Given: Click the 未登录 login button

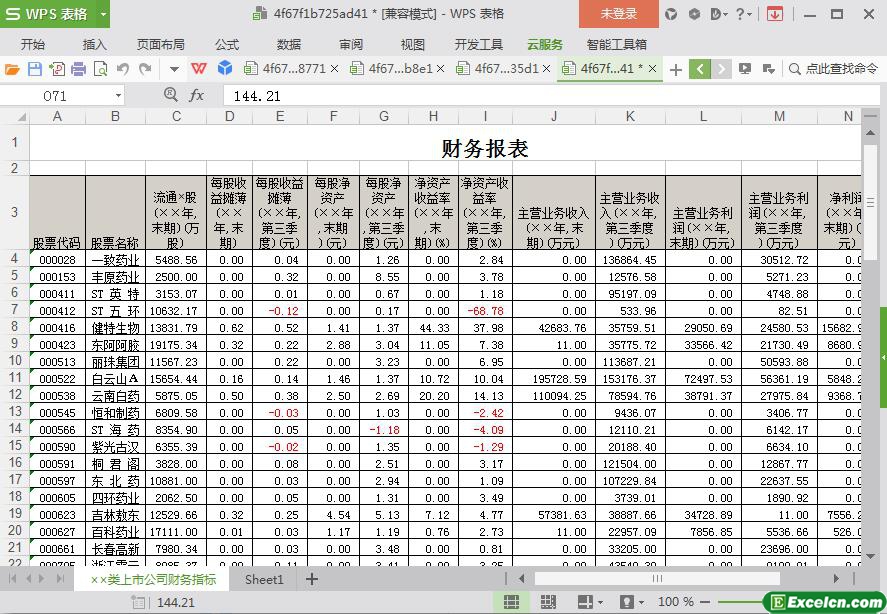Looking at the screenshot, I should coord(618,14).
